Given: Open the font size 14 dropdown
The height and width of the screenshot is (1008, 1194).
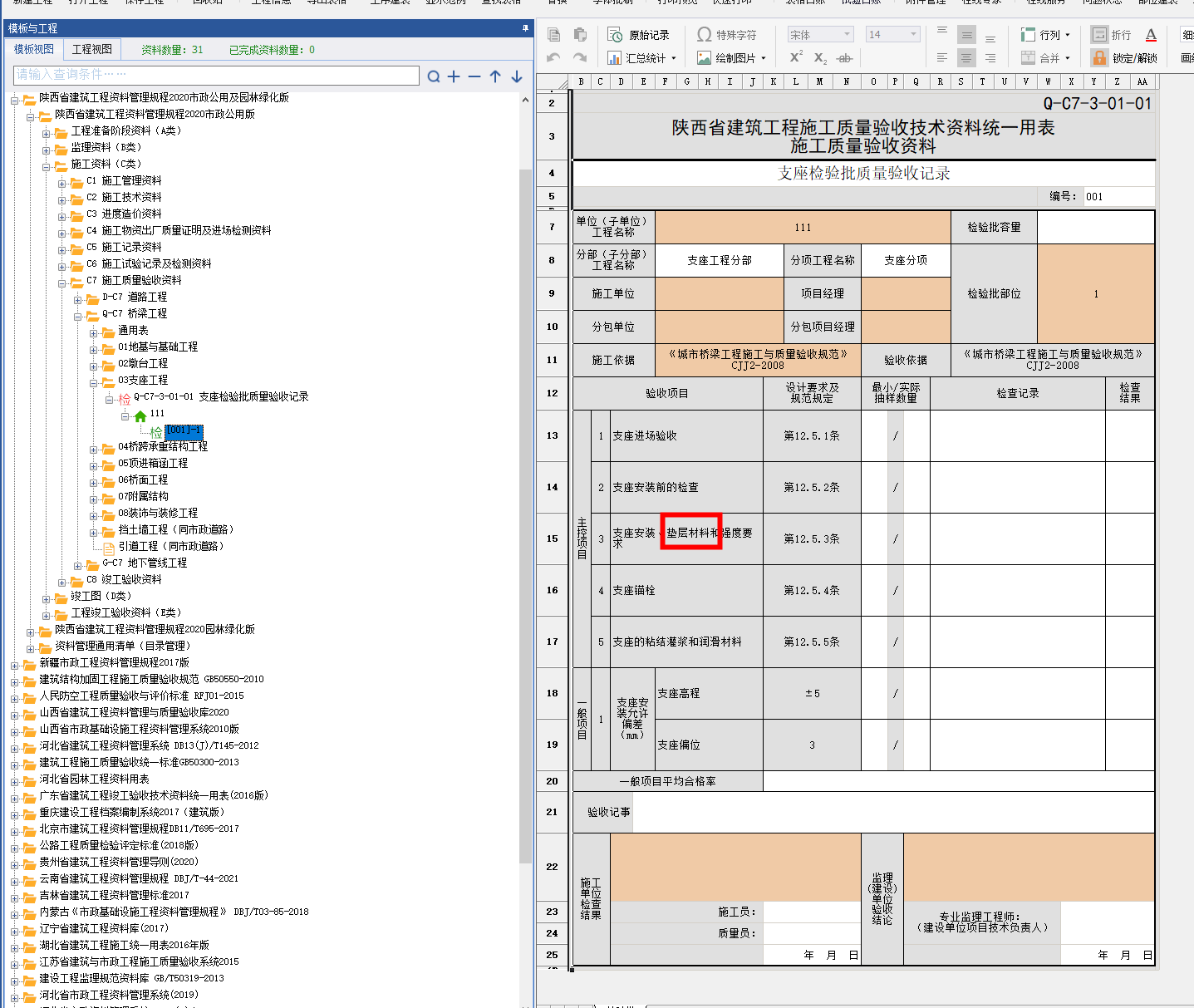Looking at the screenshot, I should pos(913,35).
